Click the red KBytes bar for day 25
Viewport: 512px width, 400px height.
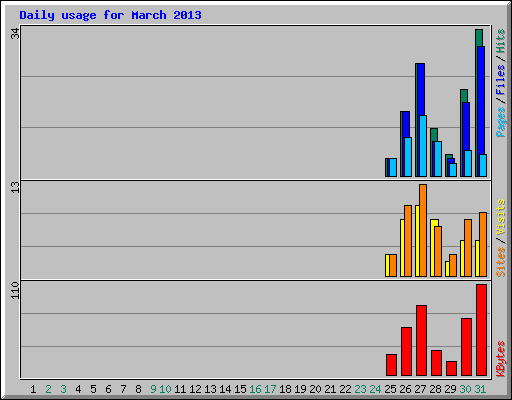click(391, 365)
